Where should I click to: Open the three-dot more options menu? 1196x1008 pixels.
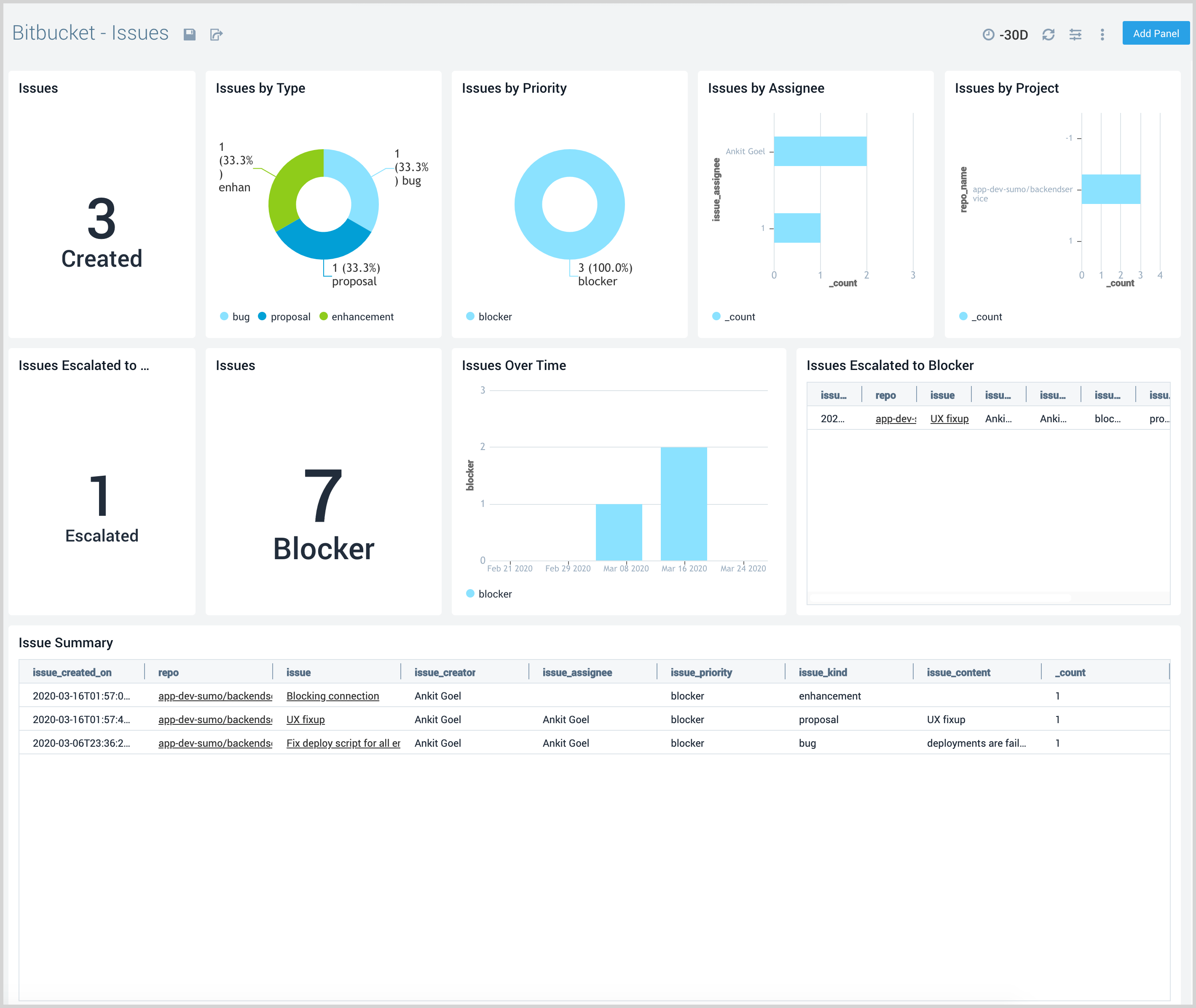coord(1102,35)
